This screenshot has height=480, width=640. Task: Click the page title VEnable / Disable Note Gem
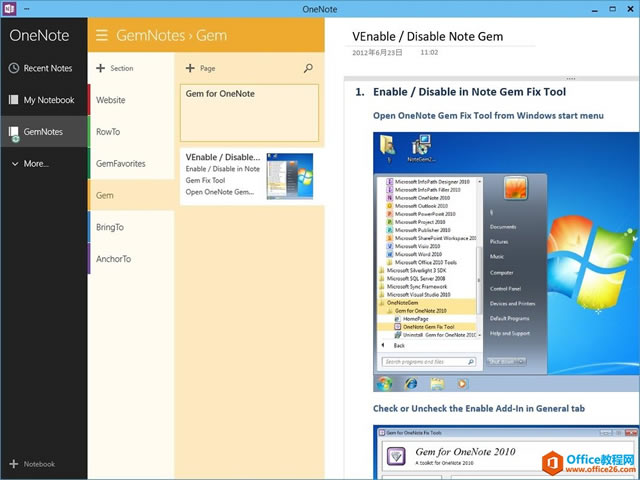[x=428, y=37]
